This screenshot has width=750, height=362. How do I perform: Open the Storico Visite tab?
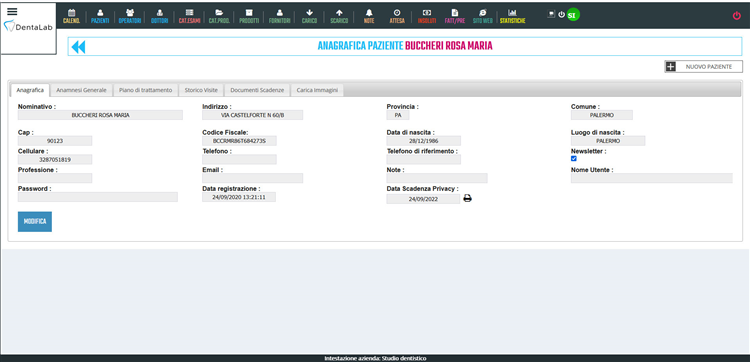[201, 90]
